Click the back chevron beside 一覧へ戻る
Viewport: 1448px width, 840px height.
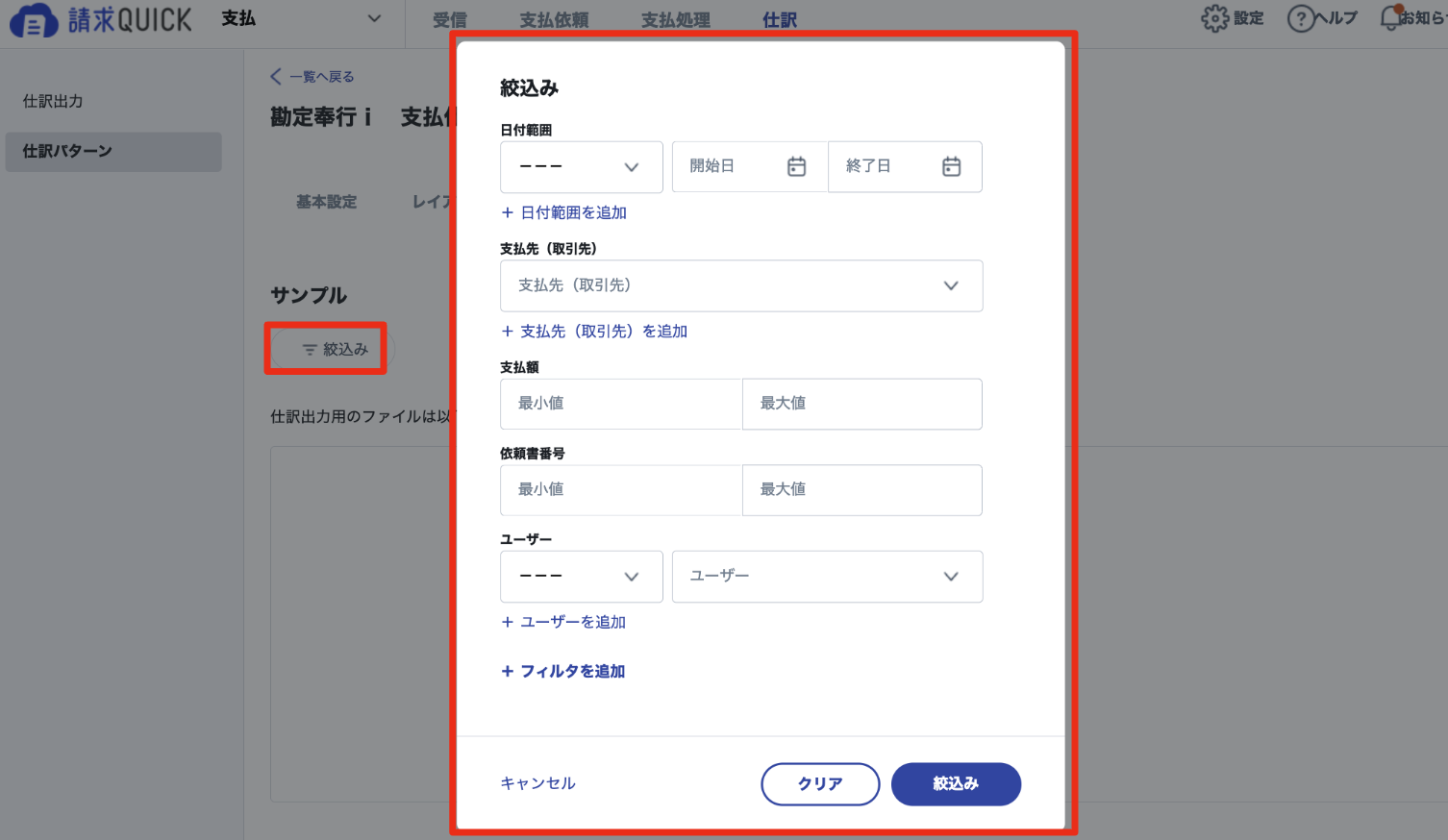tap(276, 77)
